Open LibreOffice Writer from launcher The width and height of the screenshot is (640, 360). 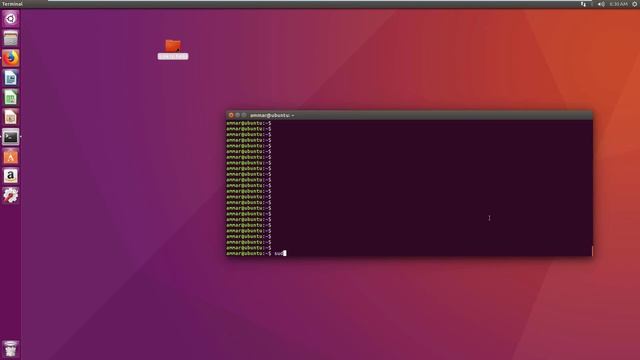(11, 78)
